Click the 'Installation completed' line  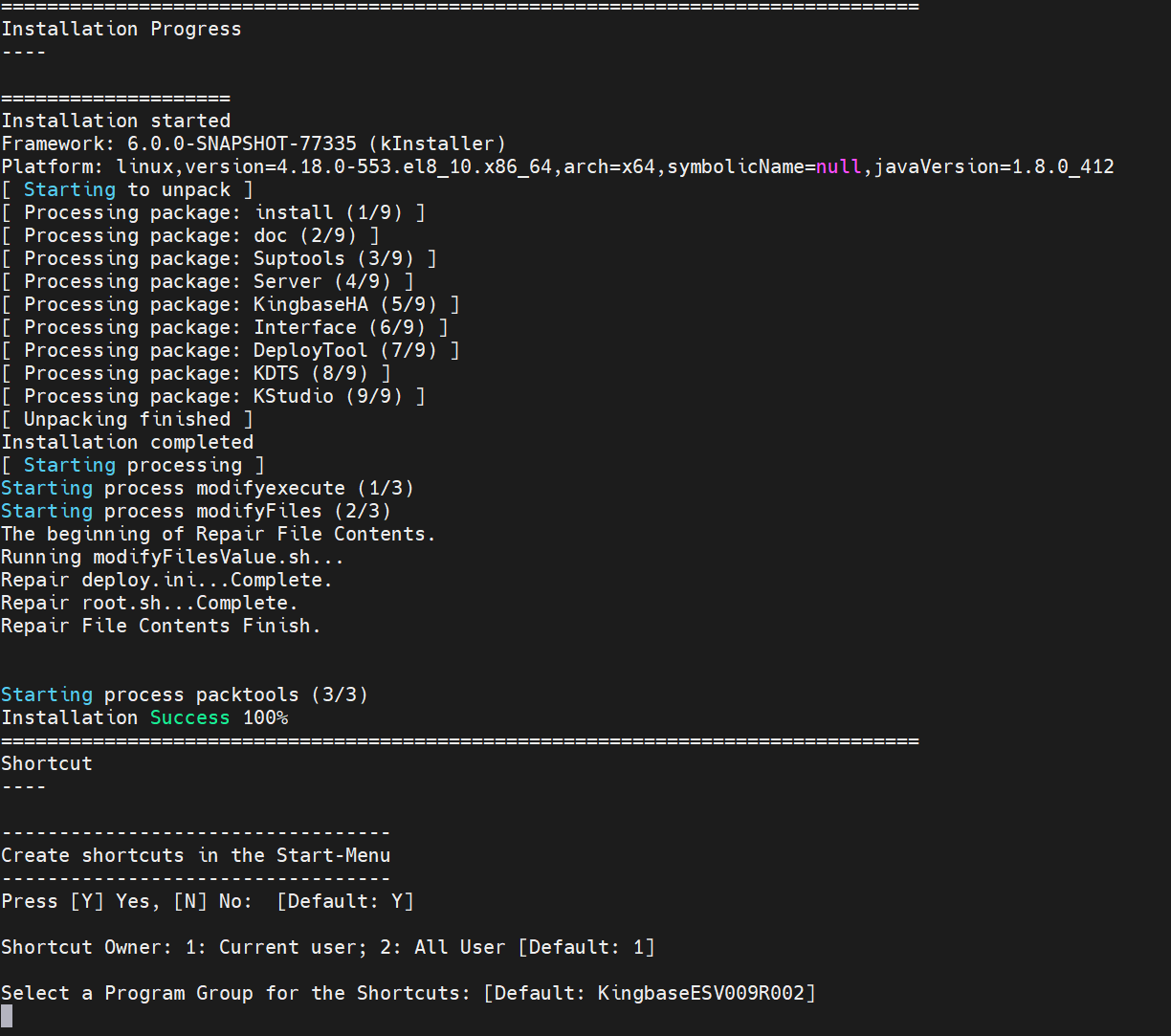click(127, 442)
